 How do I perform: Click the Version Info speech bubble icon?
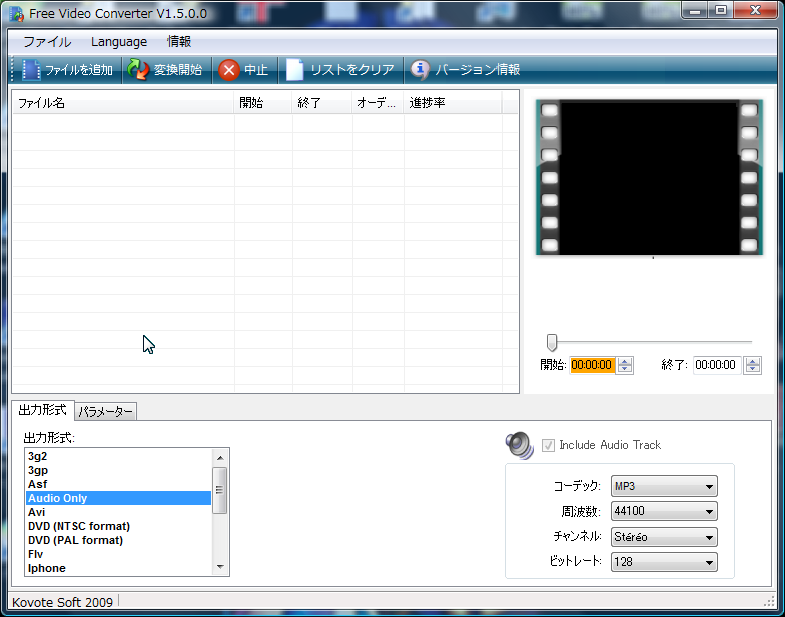pos(420,70)
